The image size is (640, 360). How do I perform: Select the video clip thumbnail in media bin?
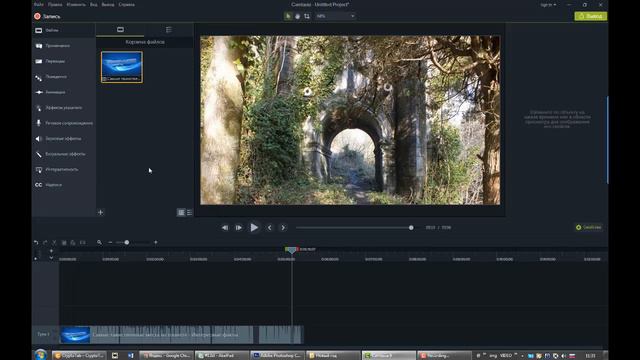tap(122, 67)
